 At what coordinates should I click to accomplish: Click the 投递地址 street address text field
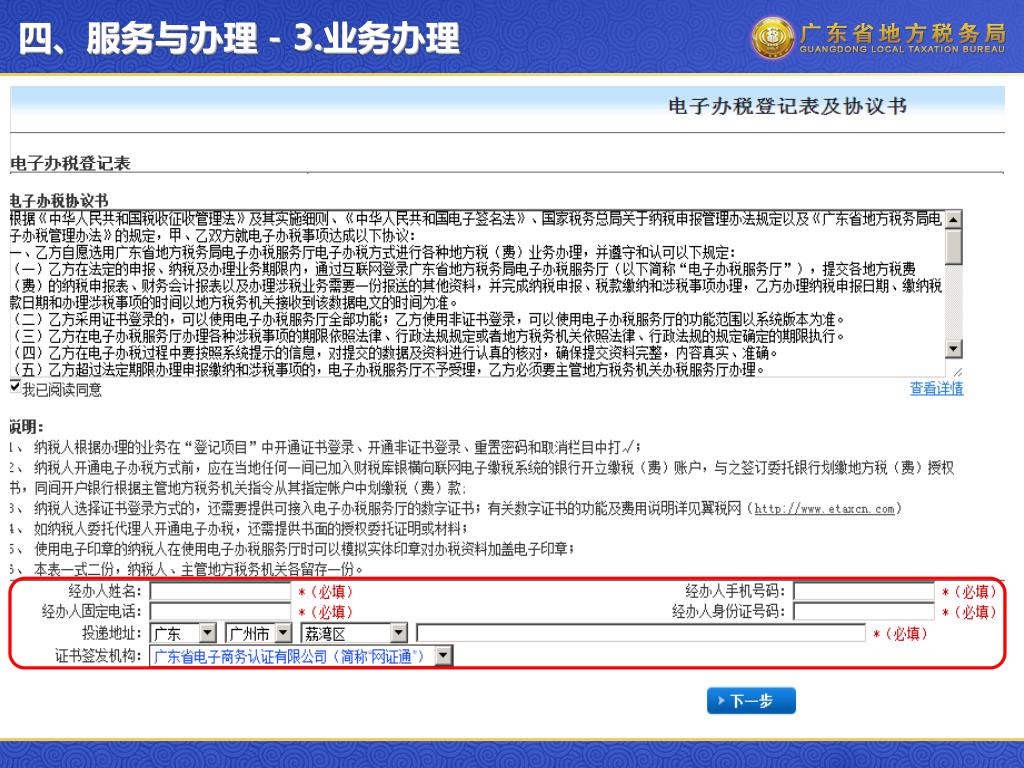(641, 633)
